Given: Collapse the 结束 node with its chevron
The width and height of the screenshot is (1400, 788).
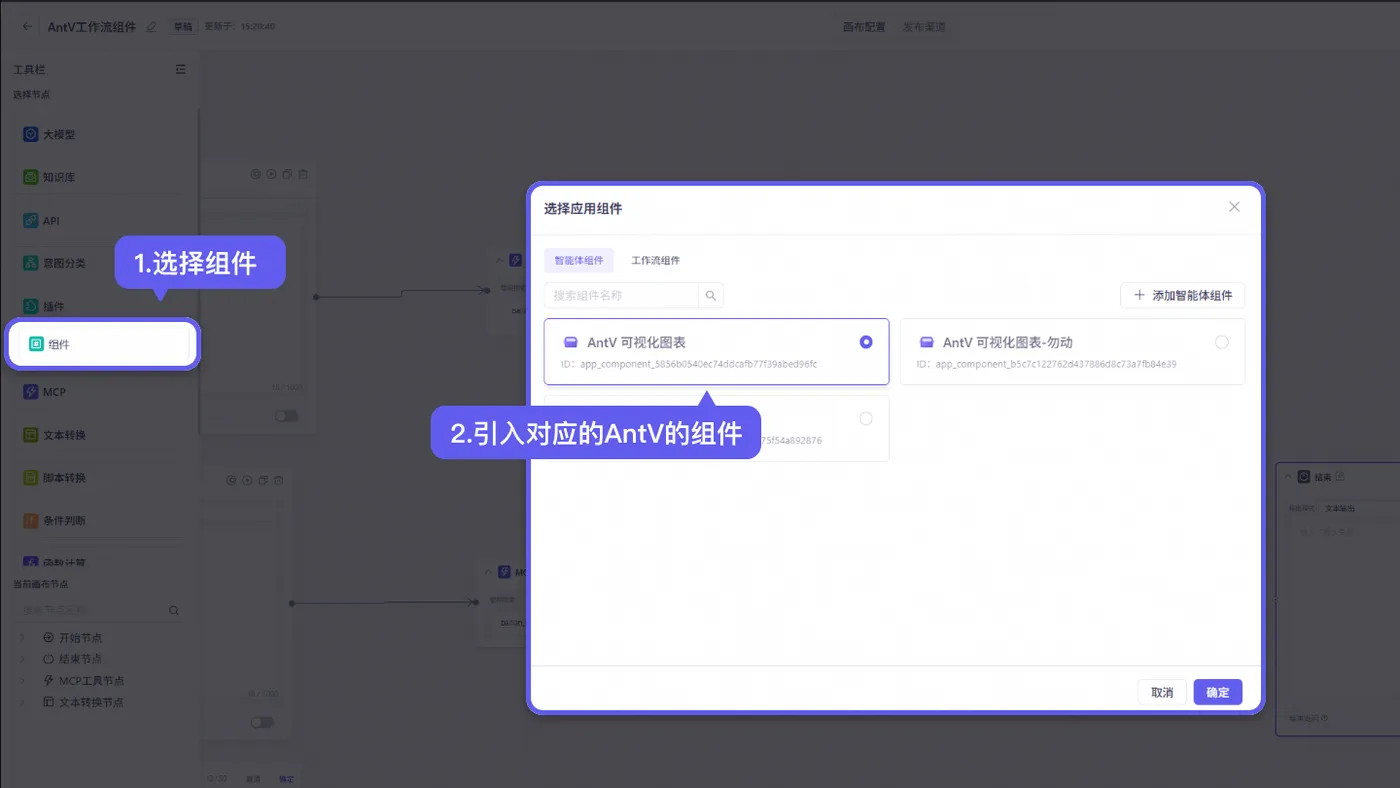Looking at the screenshot, I should coord(1288,477).
